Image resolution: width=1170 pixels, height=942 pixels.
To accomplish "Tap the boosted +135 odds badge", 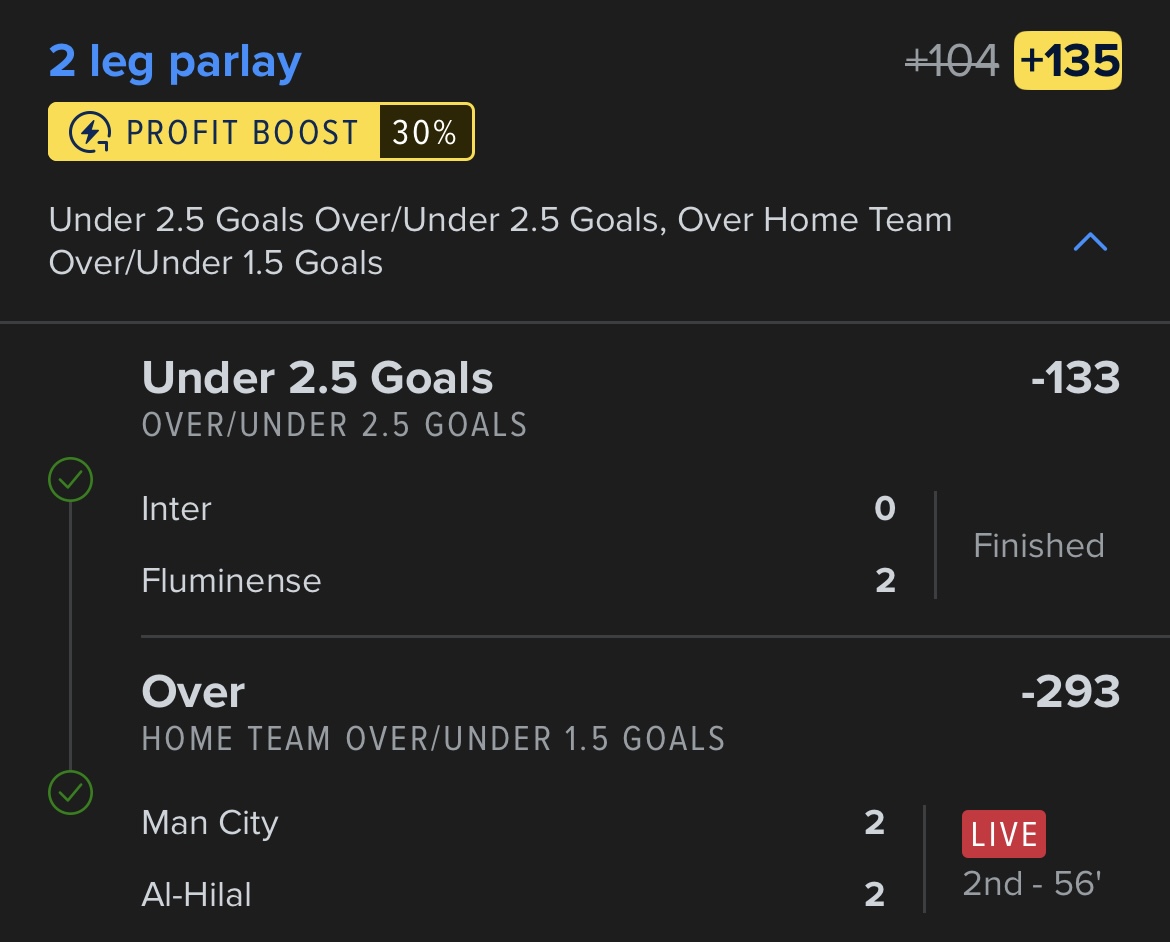I will click(x=1068, y=60).
